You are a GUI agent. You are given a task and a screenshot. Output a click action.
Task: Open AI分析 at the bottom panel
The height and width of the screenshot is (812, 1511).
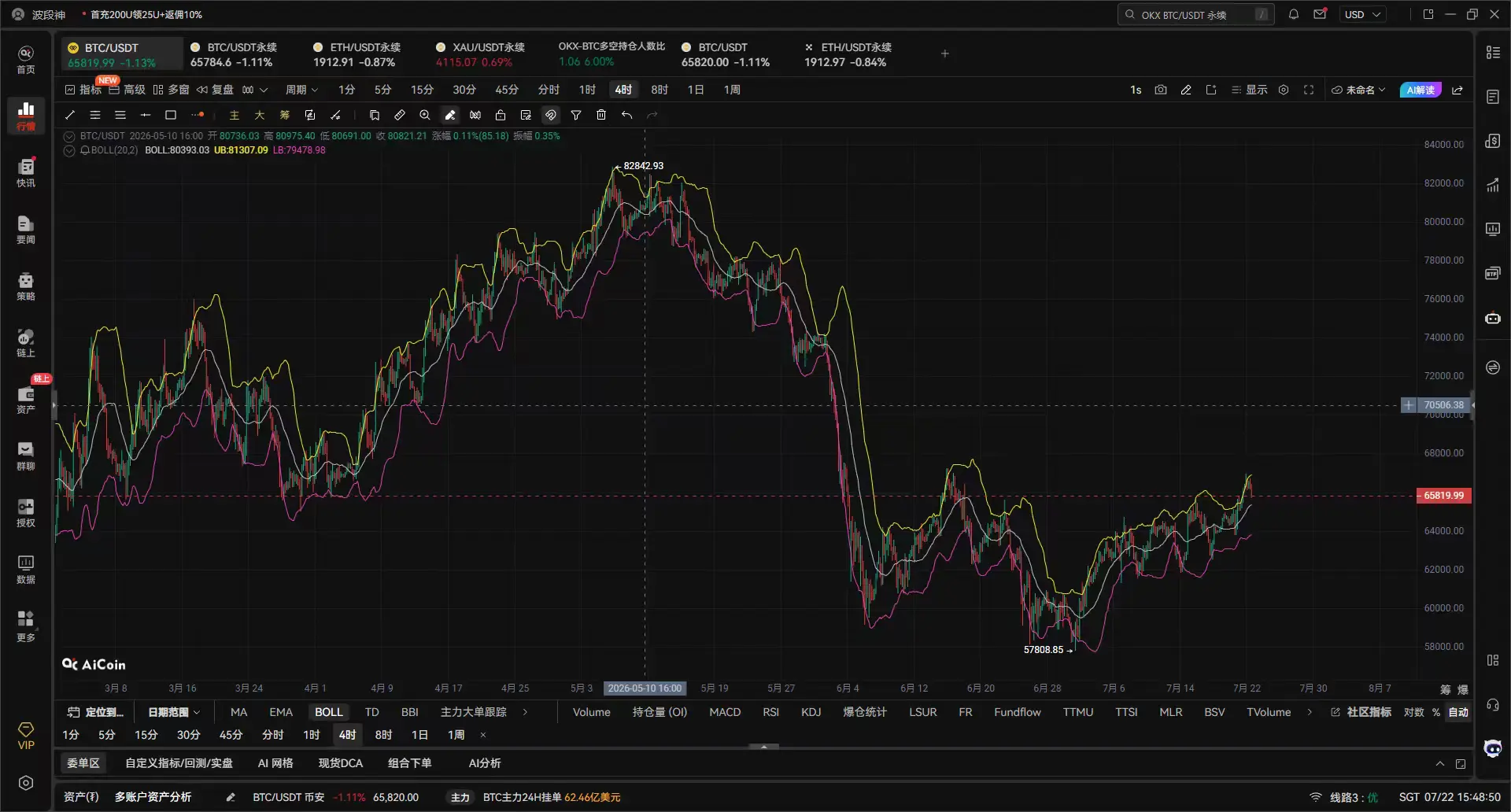pyautogui.click(x=485, y=763)
